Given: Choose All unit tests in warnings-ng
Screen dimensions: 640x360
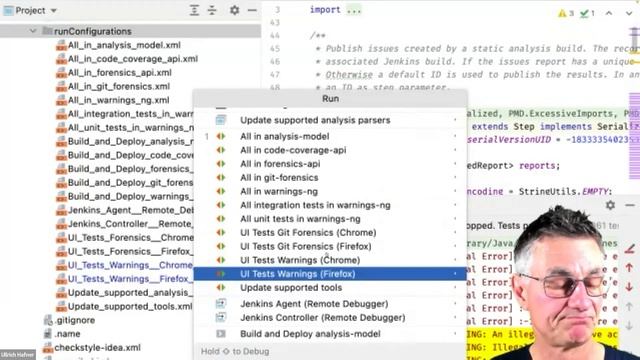Looking at the screenshot, I should (x=330, y=219).
